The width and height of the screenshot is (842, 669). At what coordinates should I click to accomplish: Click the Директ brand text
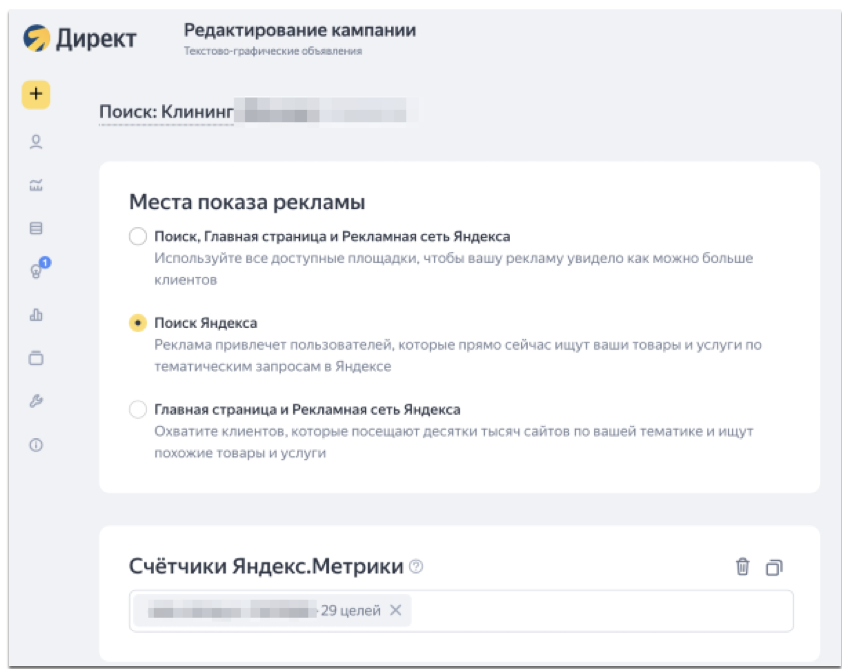pyautogui.click(x=96, y=39)
